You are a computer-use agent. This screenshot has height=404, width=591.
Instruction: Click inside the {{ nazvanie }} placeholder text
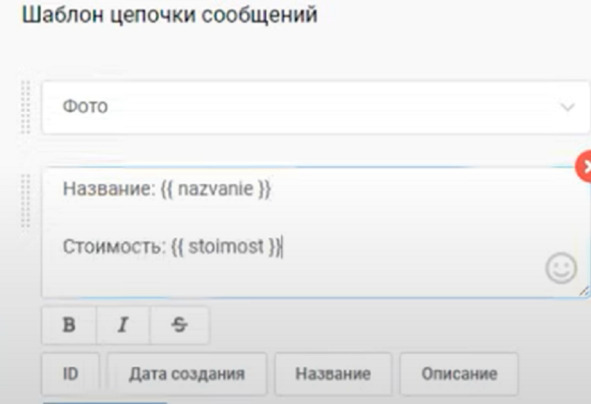coord(216,189)
